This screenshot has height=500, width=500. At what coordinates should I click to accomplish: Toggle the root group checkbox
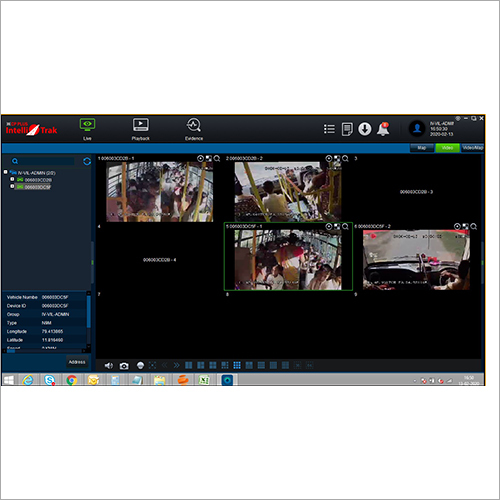[6, 172]
